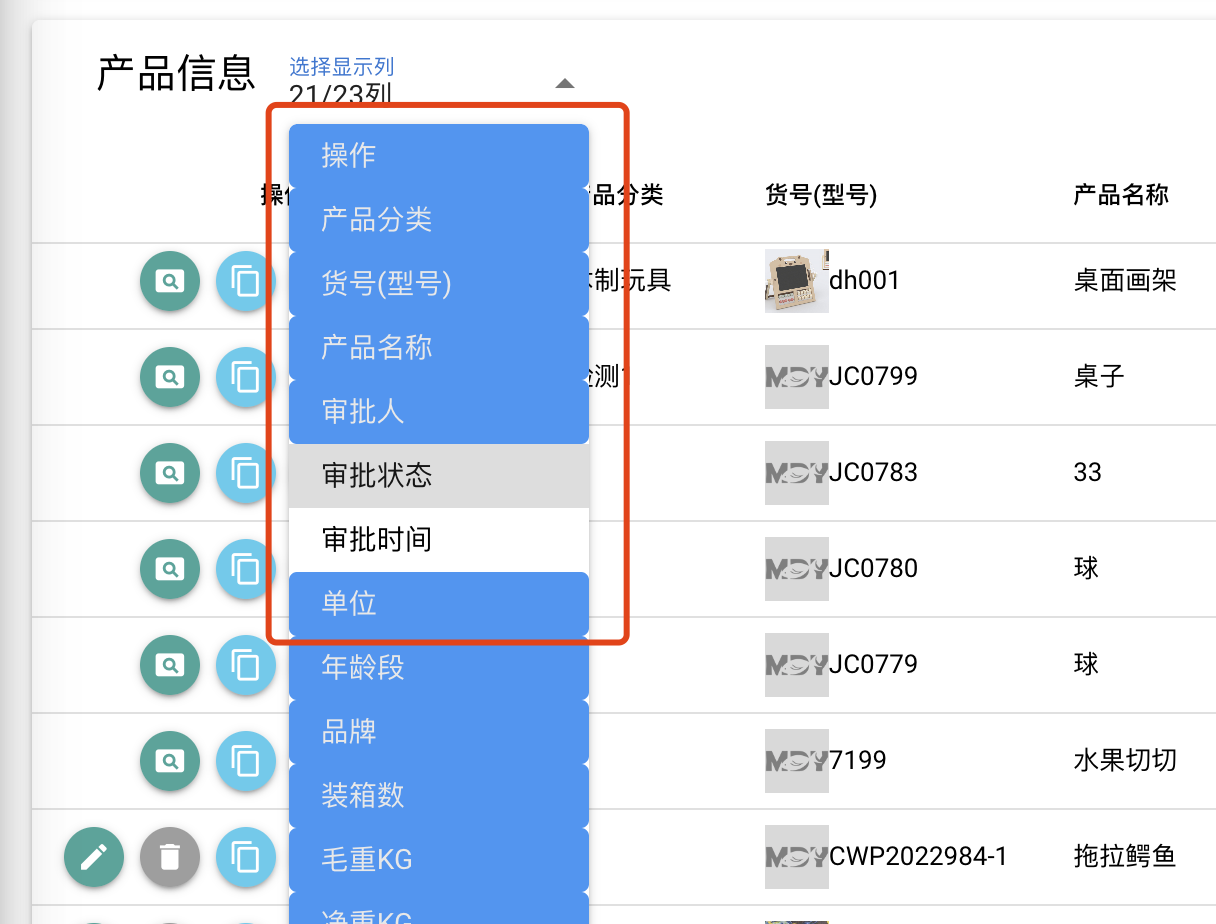1216x924 pixels.
Task: Click the copy icon in JC0799 row
Action: pos(246,377)
